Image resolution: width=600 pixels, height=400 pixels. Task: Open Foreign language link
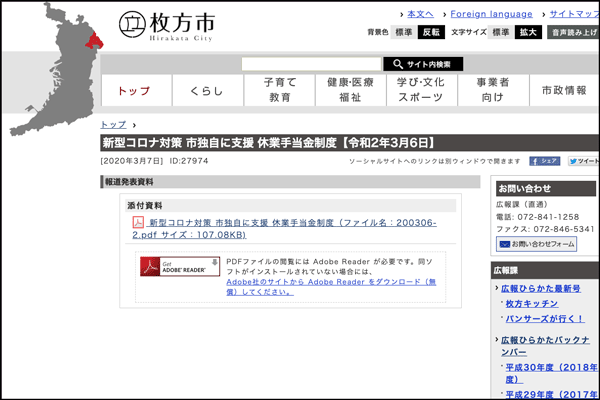click(x=491, y=14)
